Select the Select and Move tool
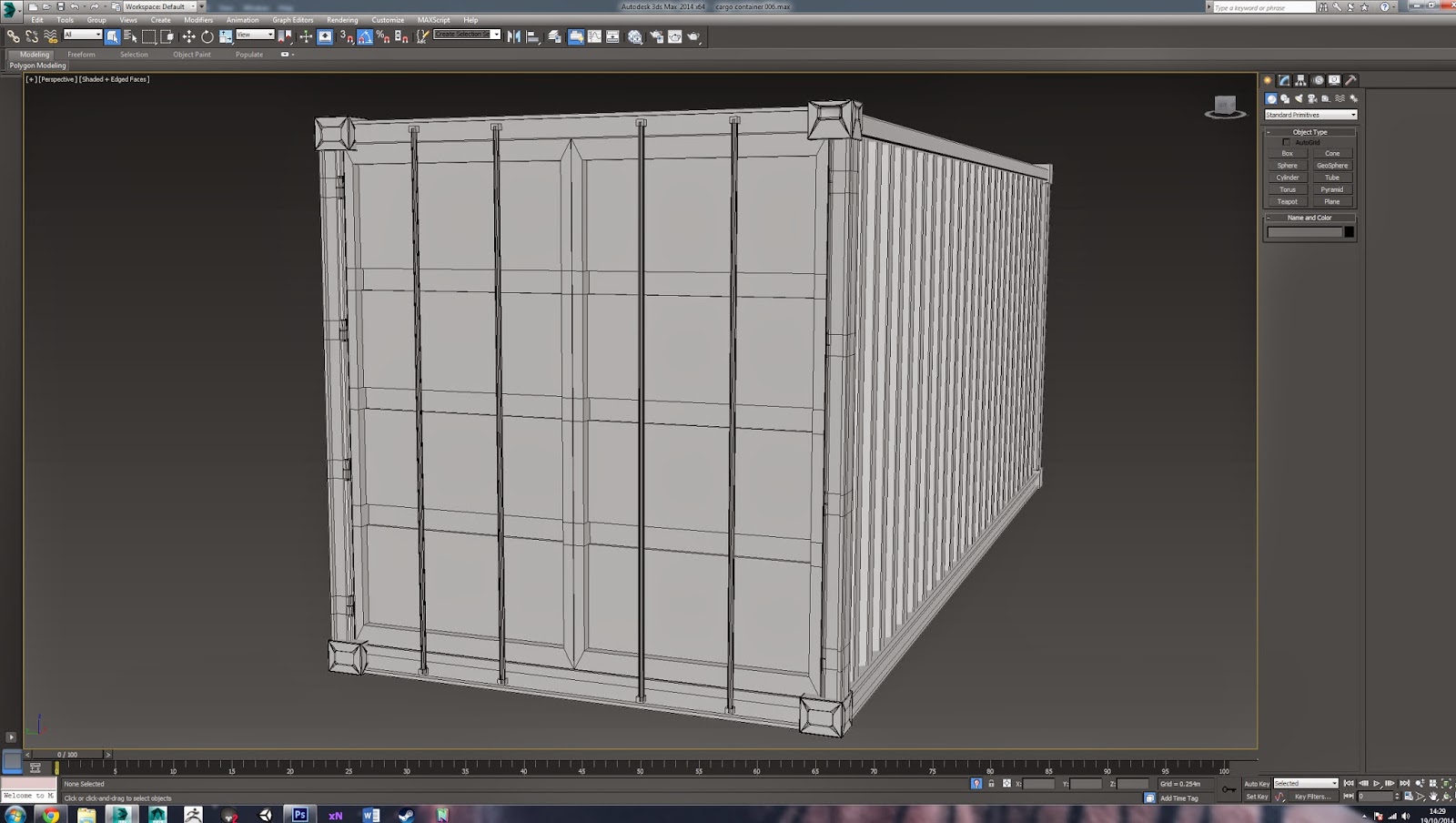Viewport: 1456px width, 823px height. (188, 36)
